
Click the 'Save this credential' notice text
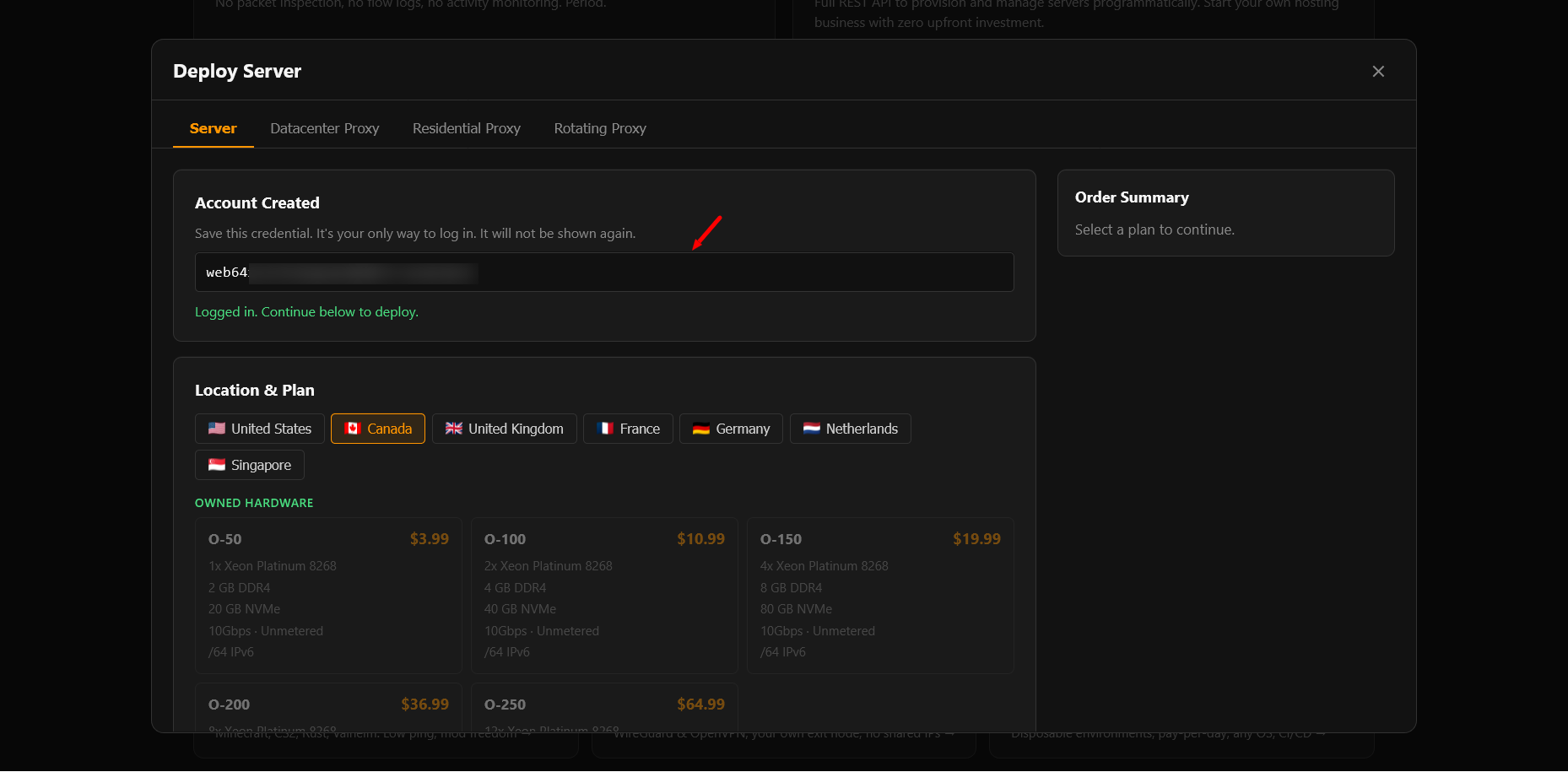pos(415,234)
